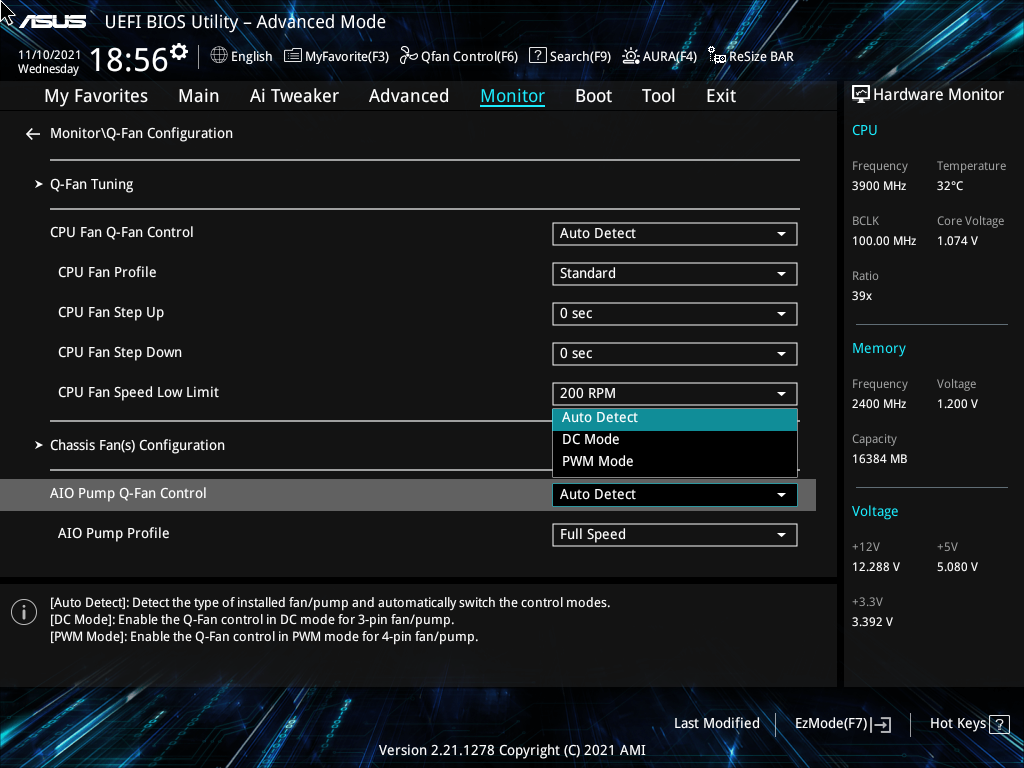1024x768 pixels.
Task: Open AIO Pump Profile Full Speed dropdown
Action: tap(675, 535)
